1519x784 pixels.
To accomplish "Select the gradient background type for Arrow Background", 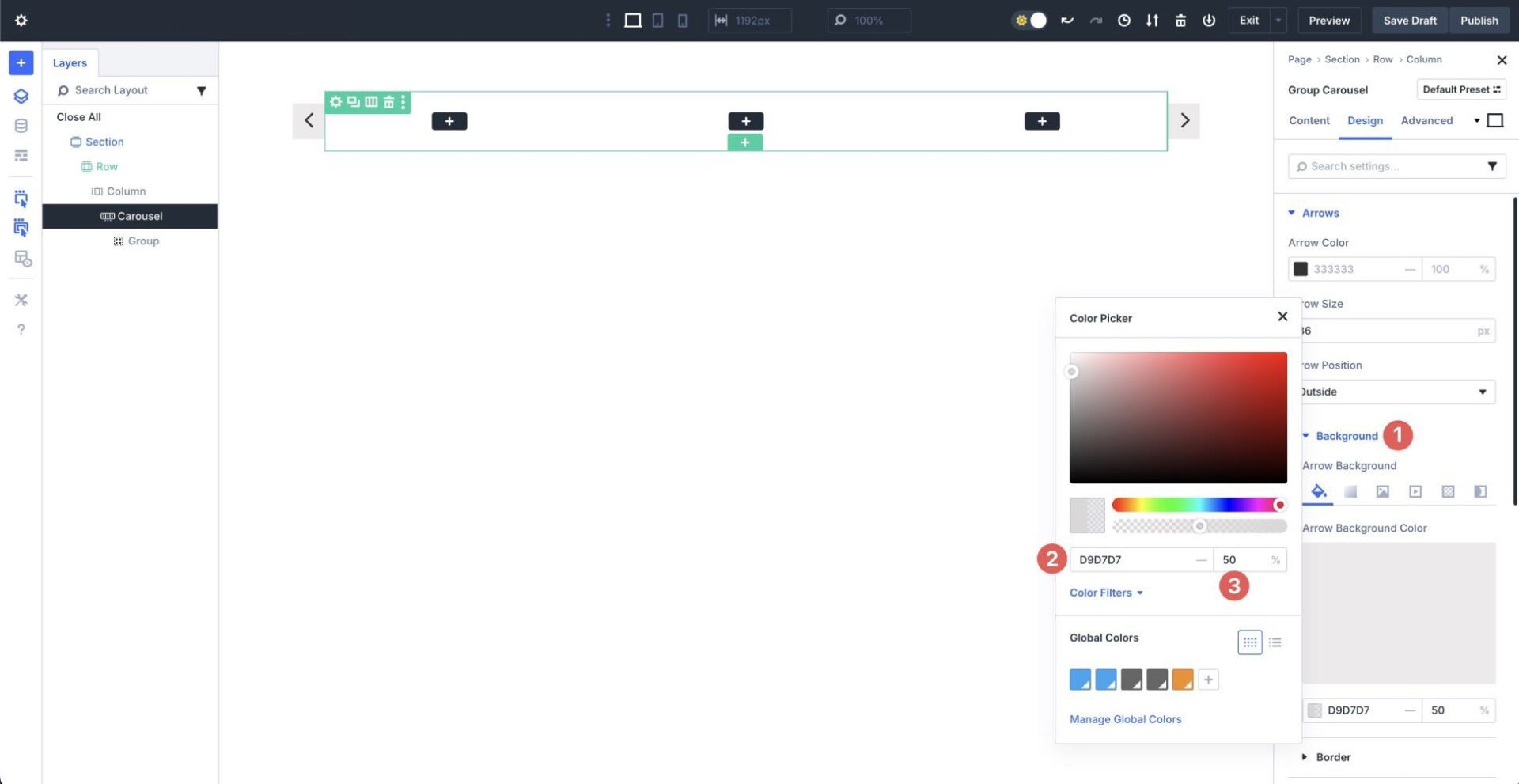I will (x=1350, y=491).
